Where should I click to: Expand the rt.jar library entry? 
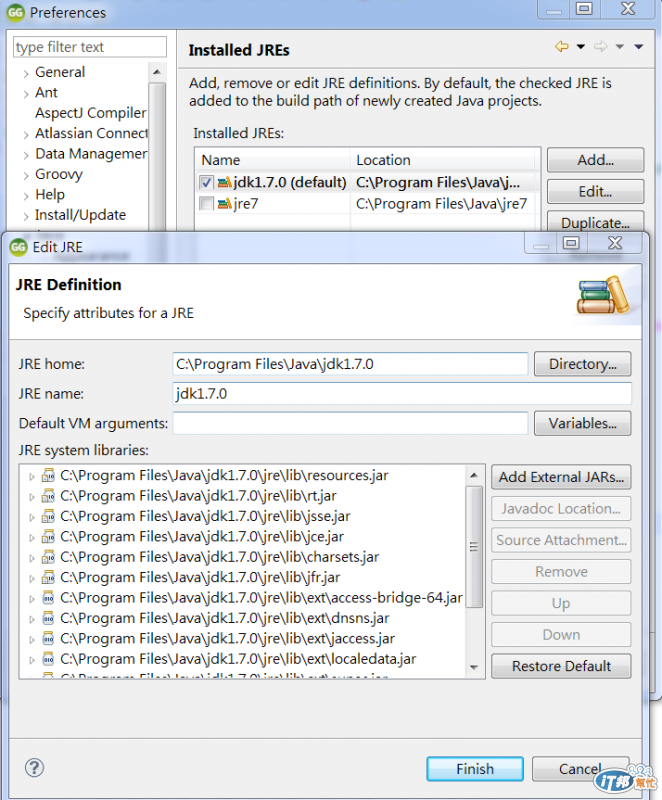pyautogui.click(x=32, y=497)
